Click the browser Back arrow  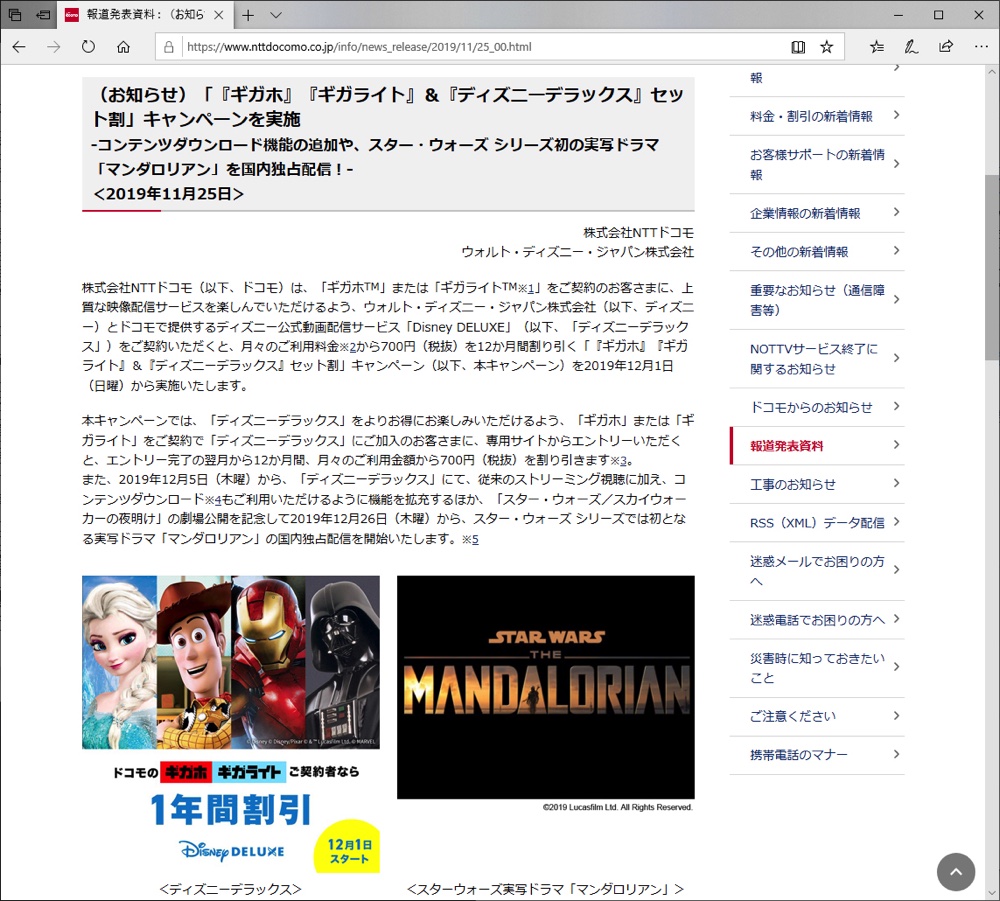[x=19, y=47]
